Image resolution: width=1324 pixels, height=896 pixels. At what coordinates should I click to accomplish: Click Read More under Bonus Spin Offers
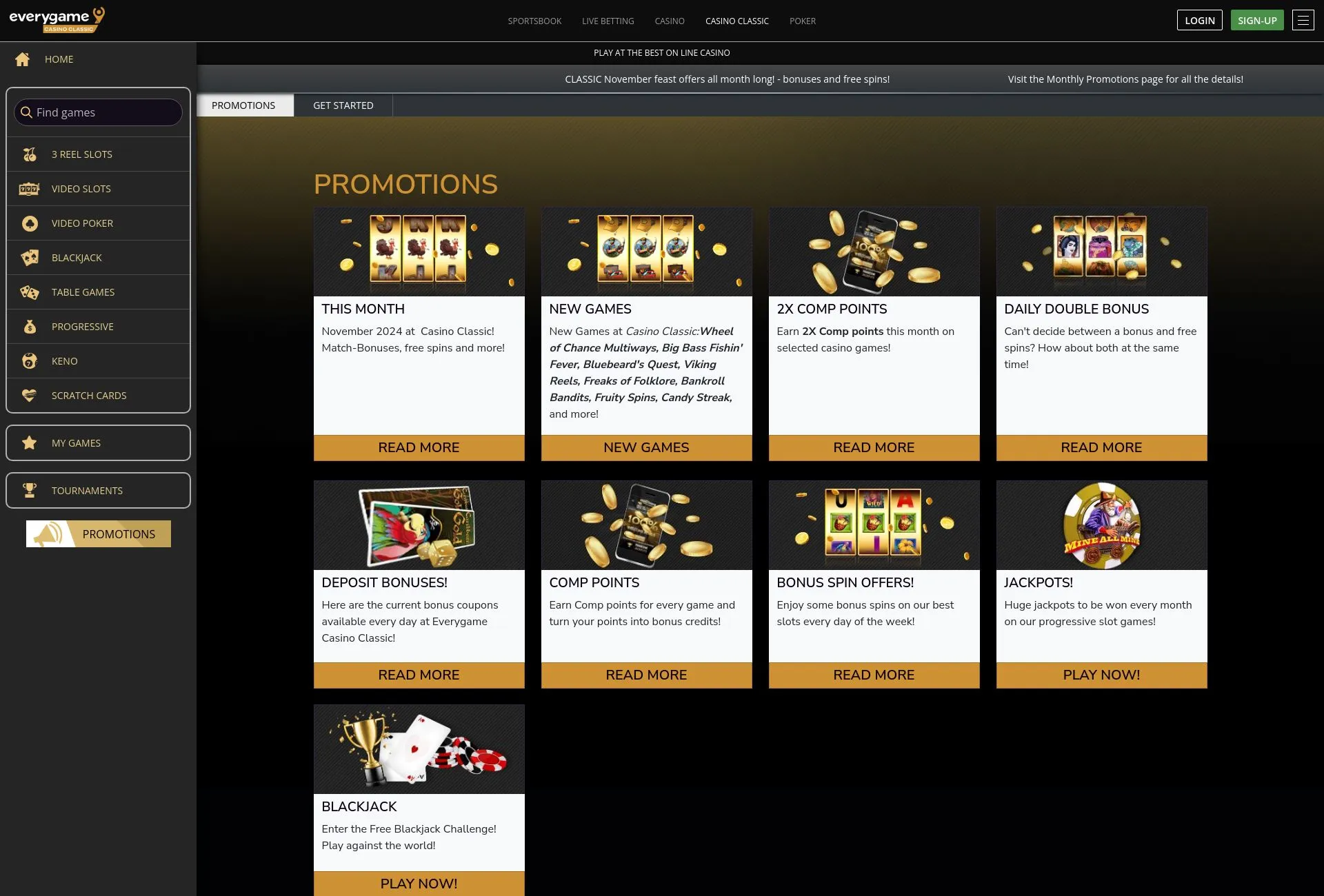(874, 675)
